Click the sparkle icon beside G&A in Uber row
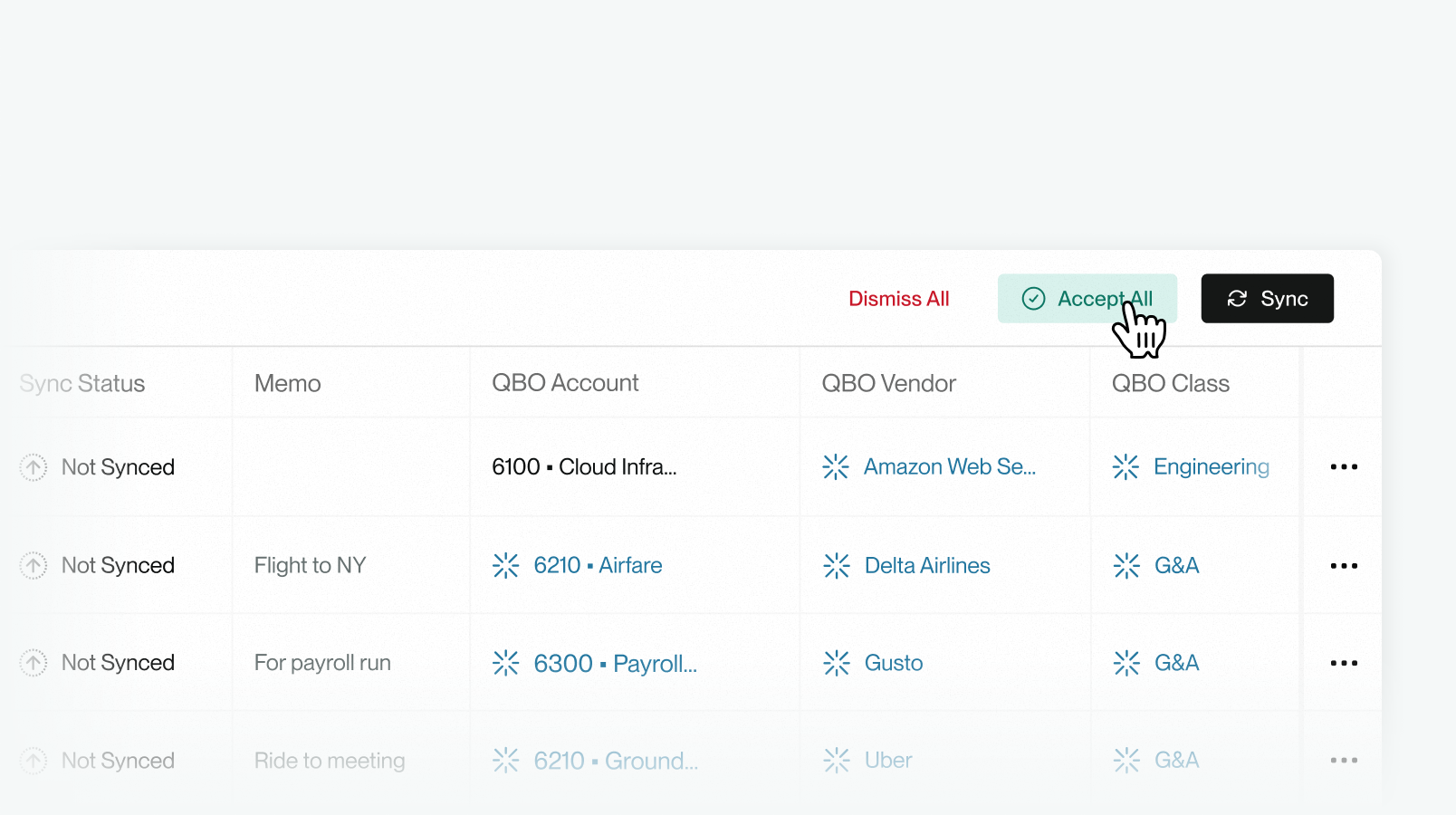Screen dimensions: 1456x815 pos(1126,761)
